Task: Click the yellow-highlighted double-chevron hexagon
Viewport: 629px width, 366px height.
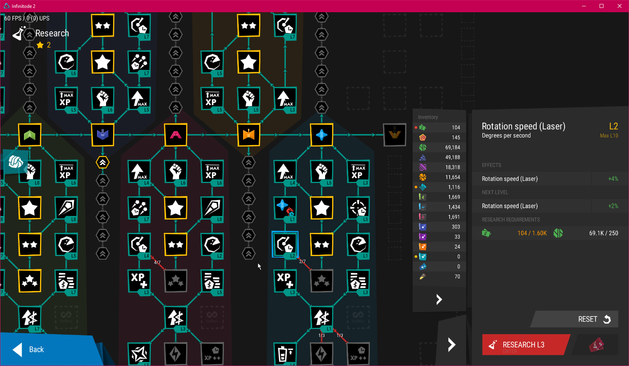Action: coord(103,163)
